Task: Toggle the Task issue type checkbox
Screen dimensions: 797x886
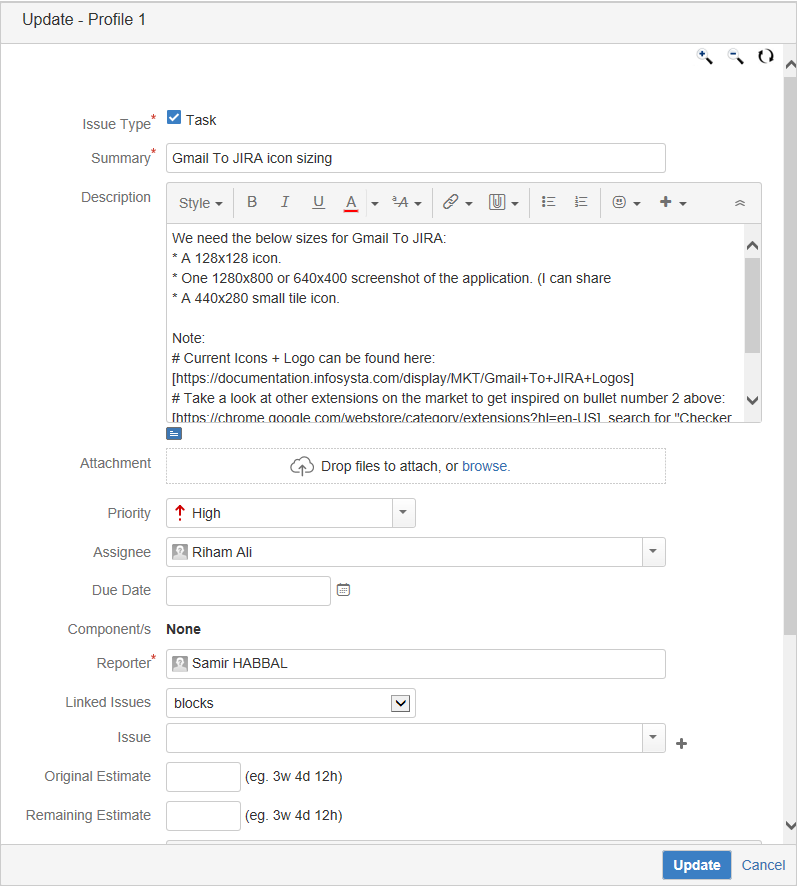Action: click(174, 118)
